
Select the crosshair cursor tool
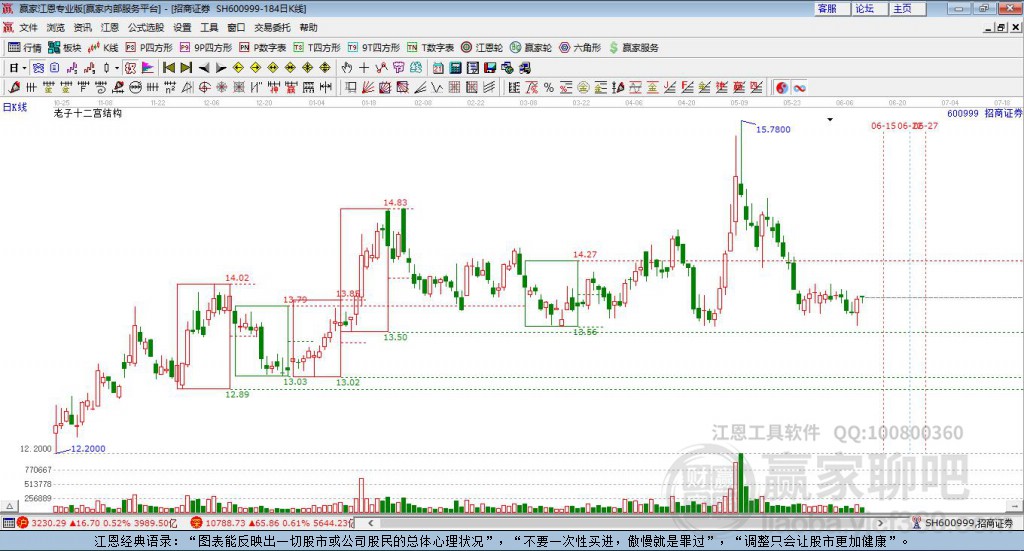[x=364, y=68]
